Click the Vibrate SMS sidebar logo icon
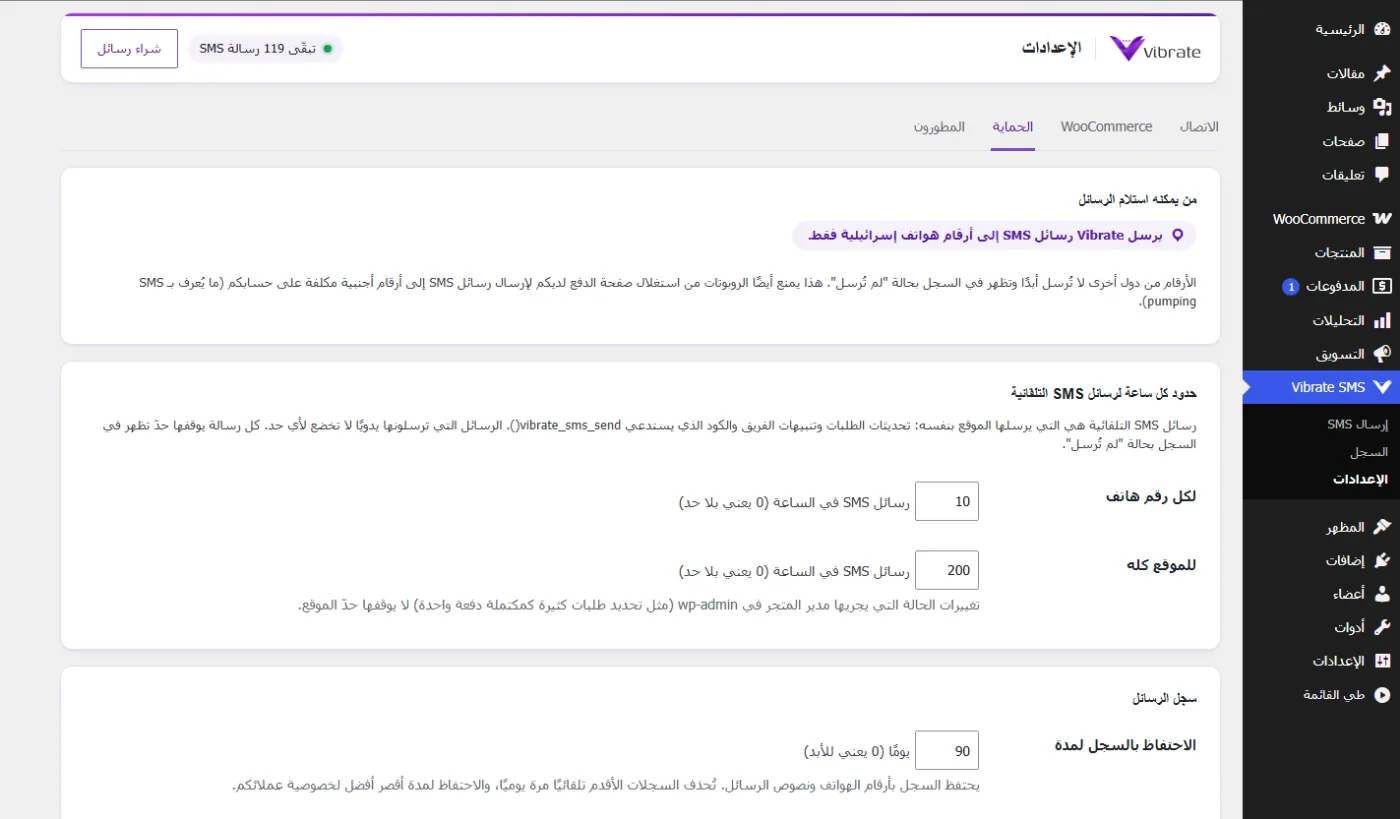1400x819 pixels. 1382,387
